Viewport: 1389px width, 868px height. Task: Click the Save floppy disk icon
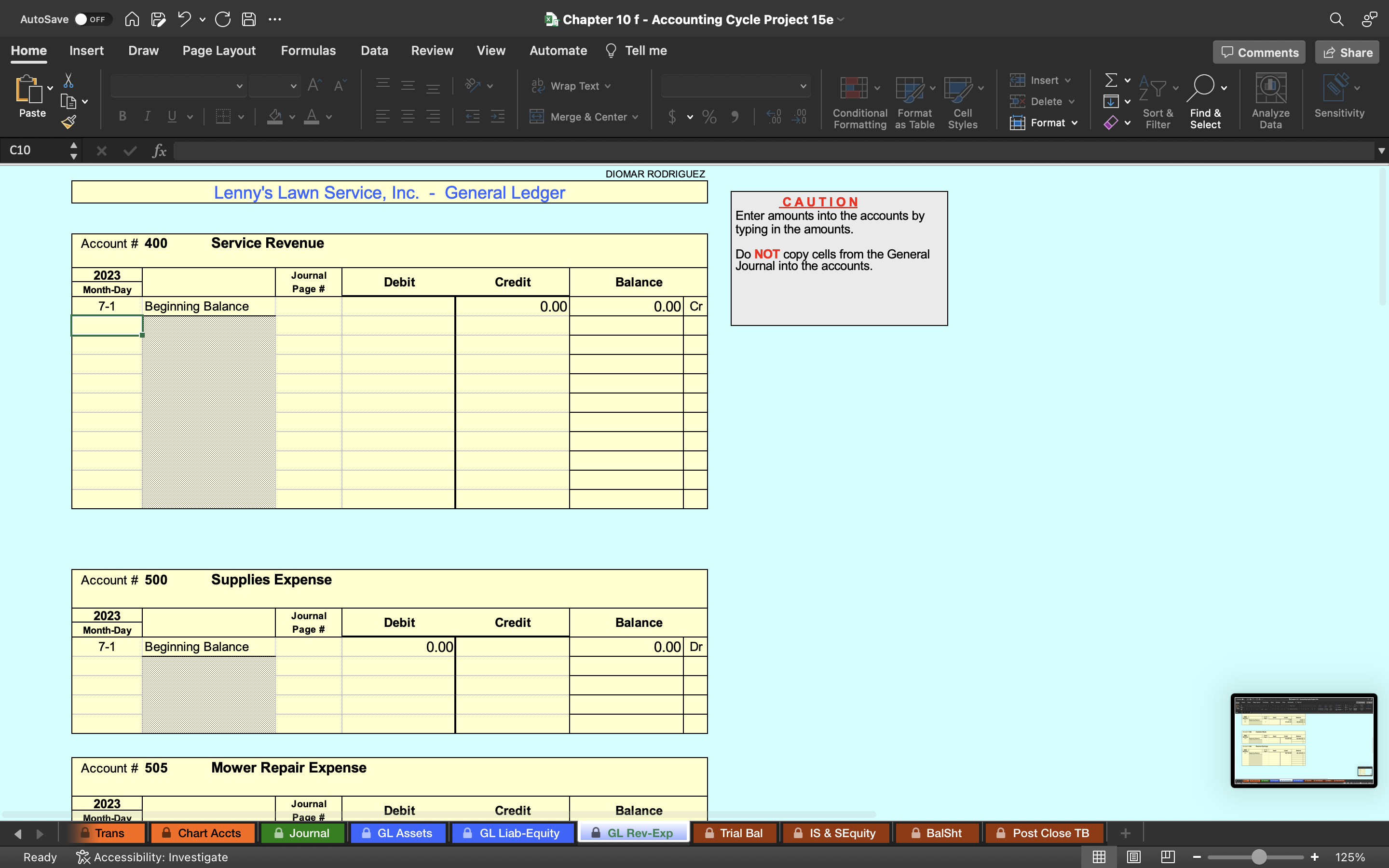[x=248, y=19]
